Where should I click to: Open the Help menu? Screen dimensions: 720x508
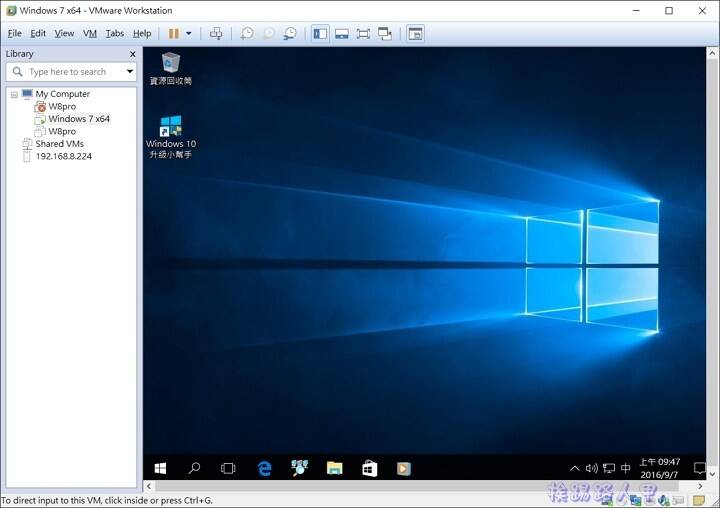click(142, 34)
